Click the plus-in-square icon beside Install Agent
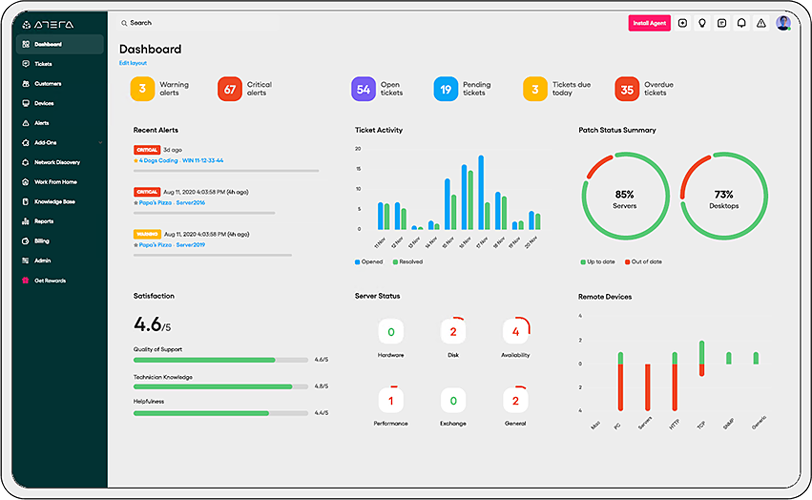 (683, 23)
